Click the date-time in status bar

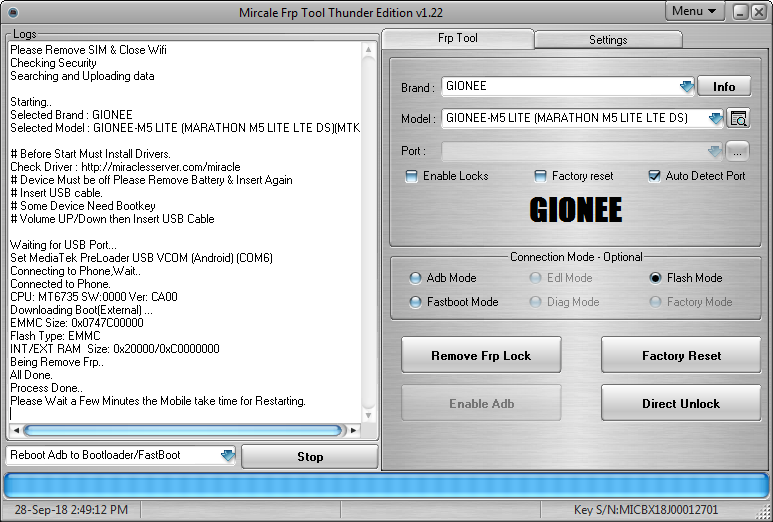pyautogui.click(x=71, y=510)
